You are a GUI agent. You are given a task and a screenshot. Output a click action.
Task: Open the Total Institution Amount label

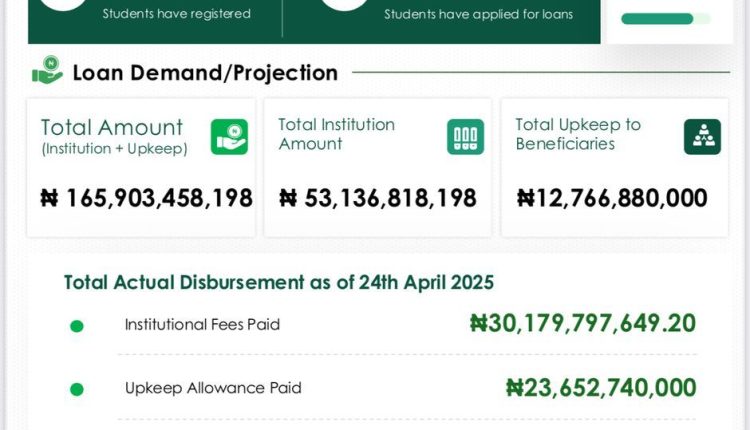pyautogui.click(x=336, y=134)
